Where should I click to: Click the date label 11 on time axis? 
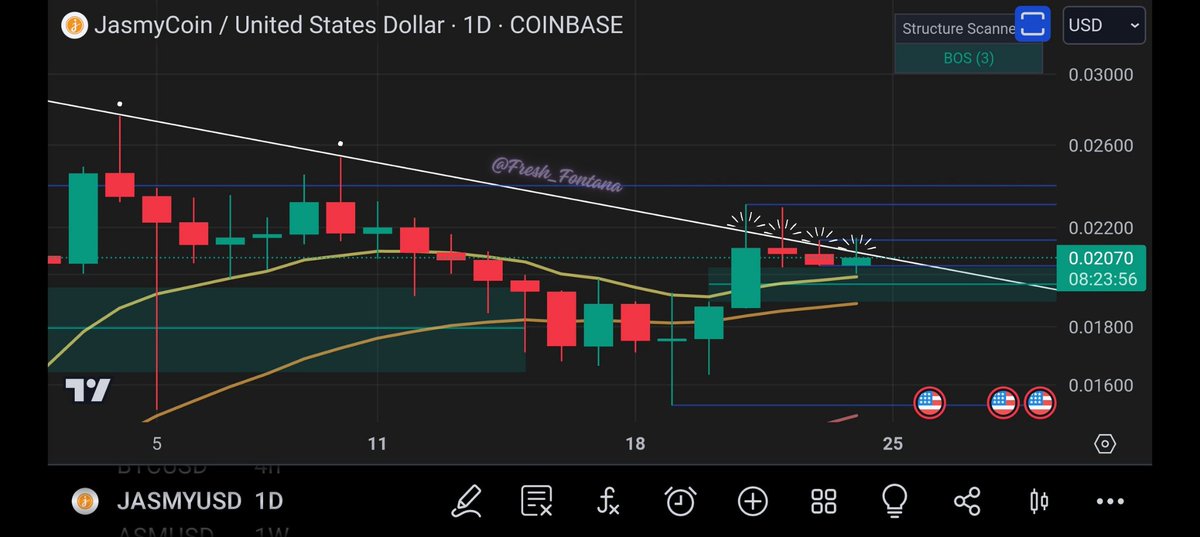[377, 443]
